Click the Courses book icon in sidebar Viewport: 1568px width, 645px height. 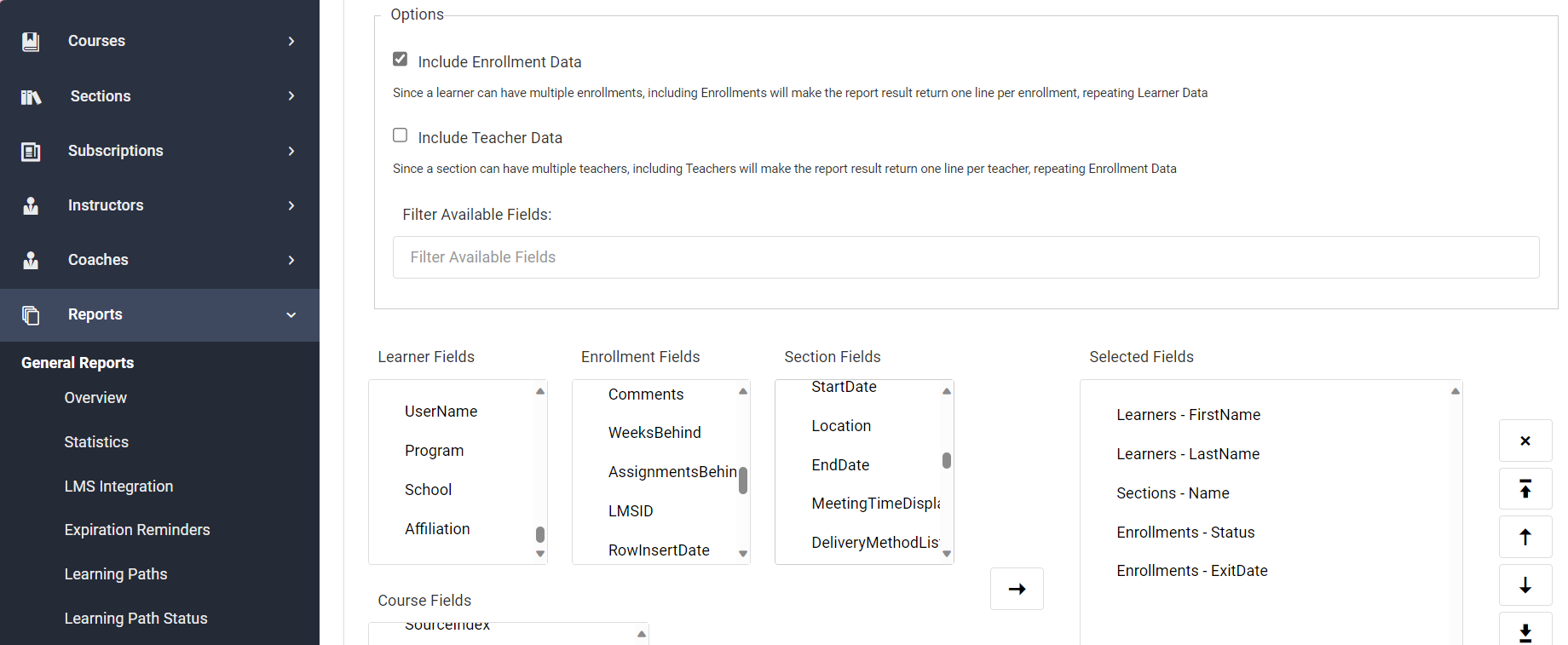coord(31,41)
